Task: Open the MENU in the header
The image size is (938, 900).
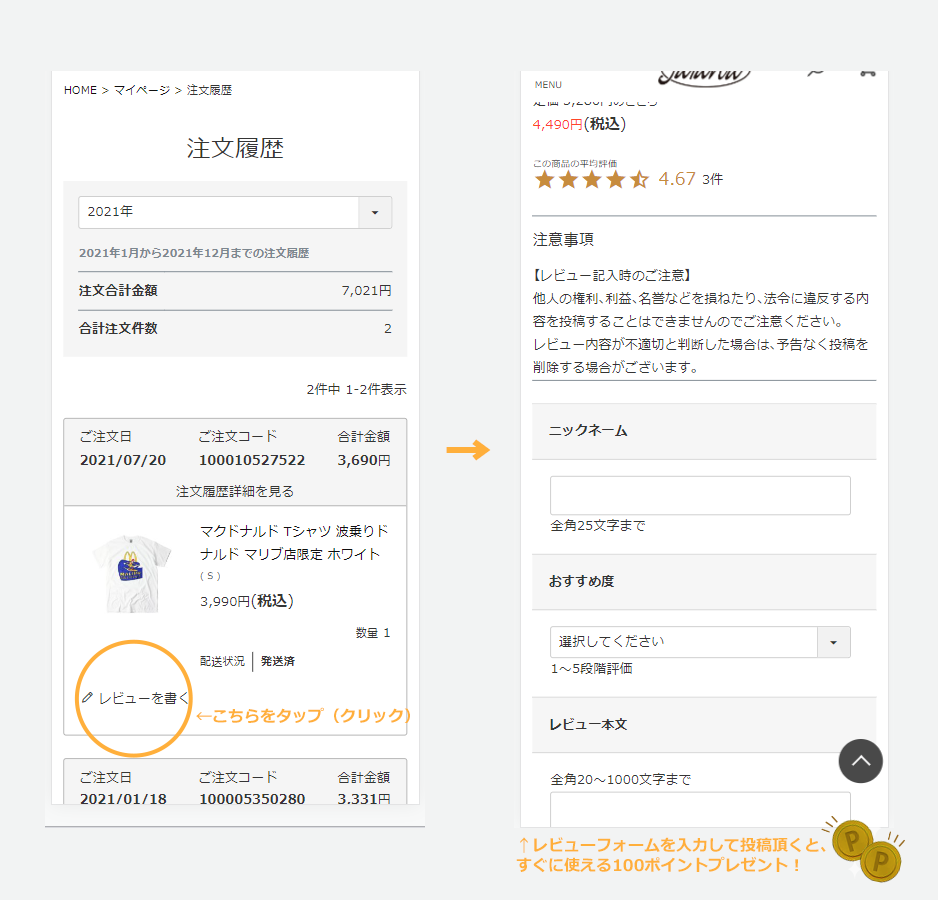Action: [x=548, y=84]
